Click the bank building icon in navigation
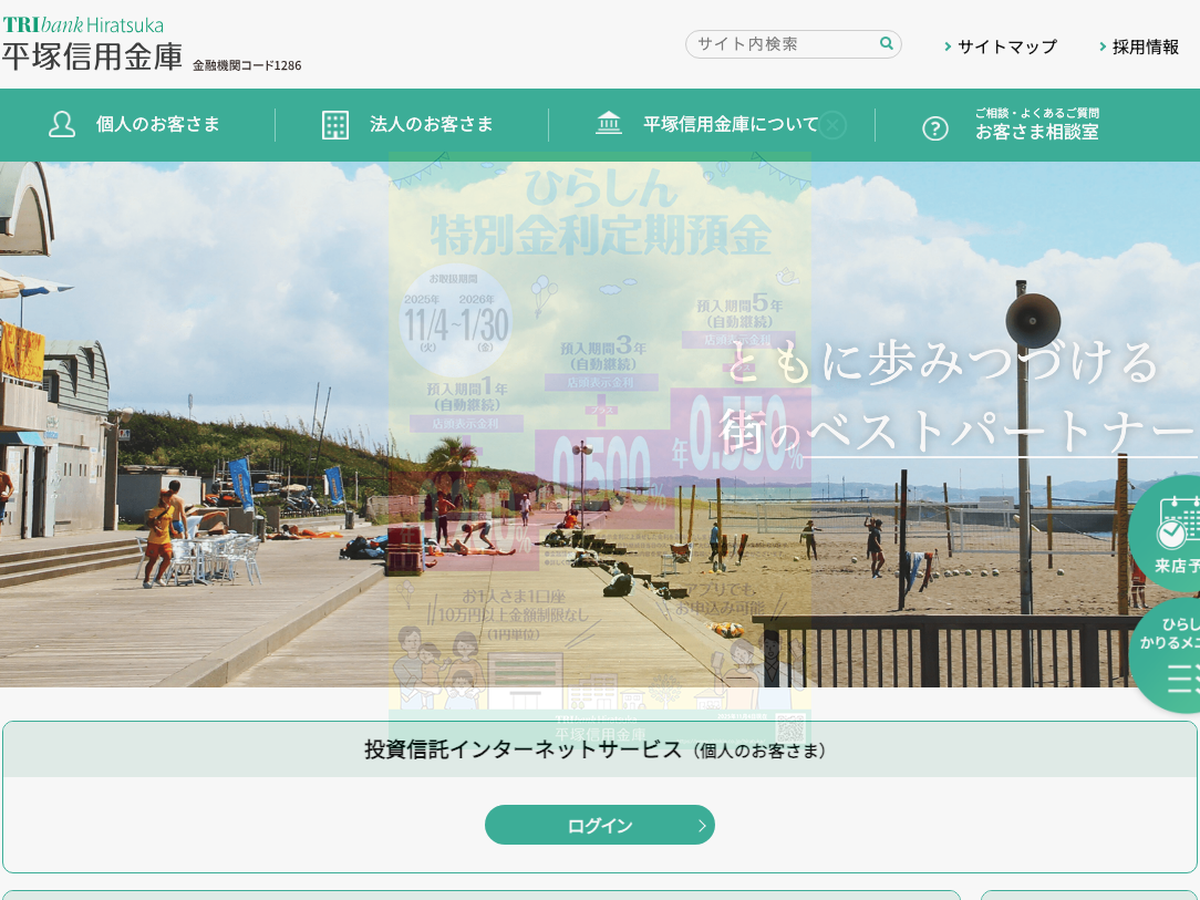Screen dimensions: 1200x900 click(x=608, y=124)
